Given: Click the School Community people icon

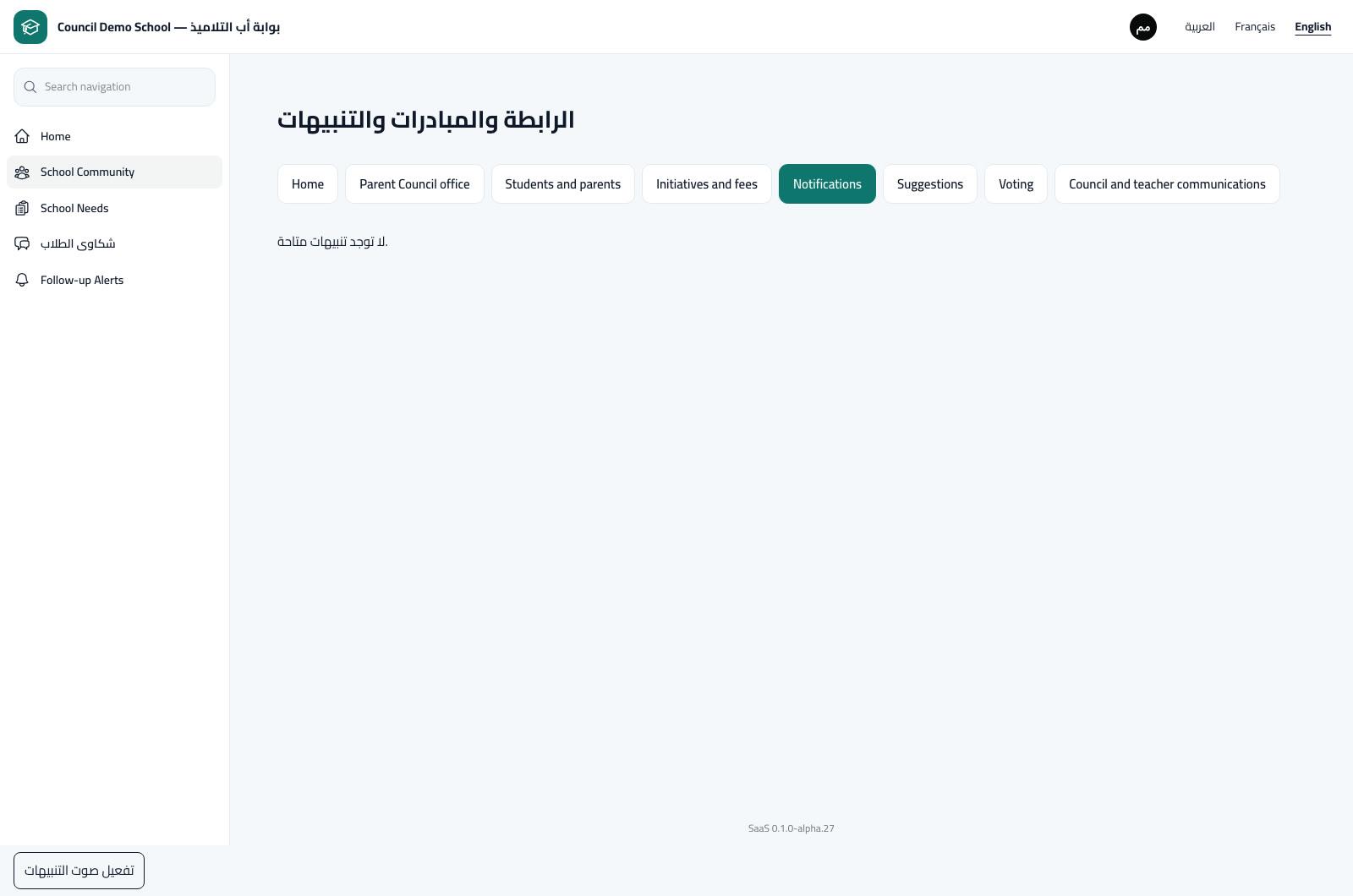Looking at the screenshot, I should point(23,172).
